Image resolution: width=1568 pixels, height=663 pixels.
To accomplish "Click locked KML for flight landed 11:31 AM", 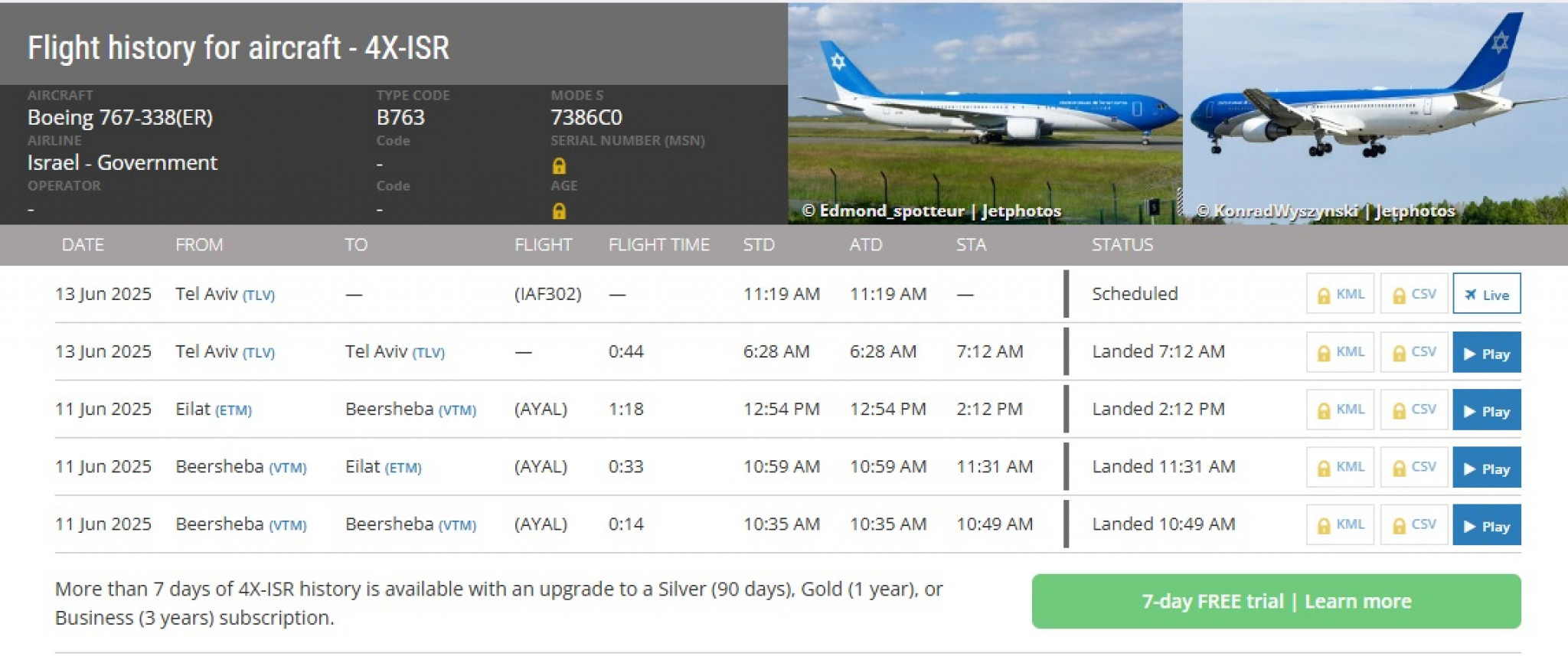I will click(x=1340, y=467).
